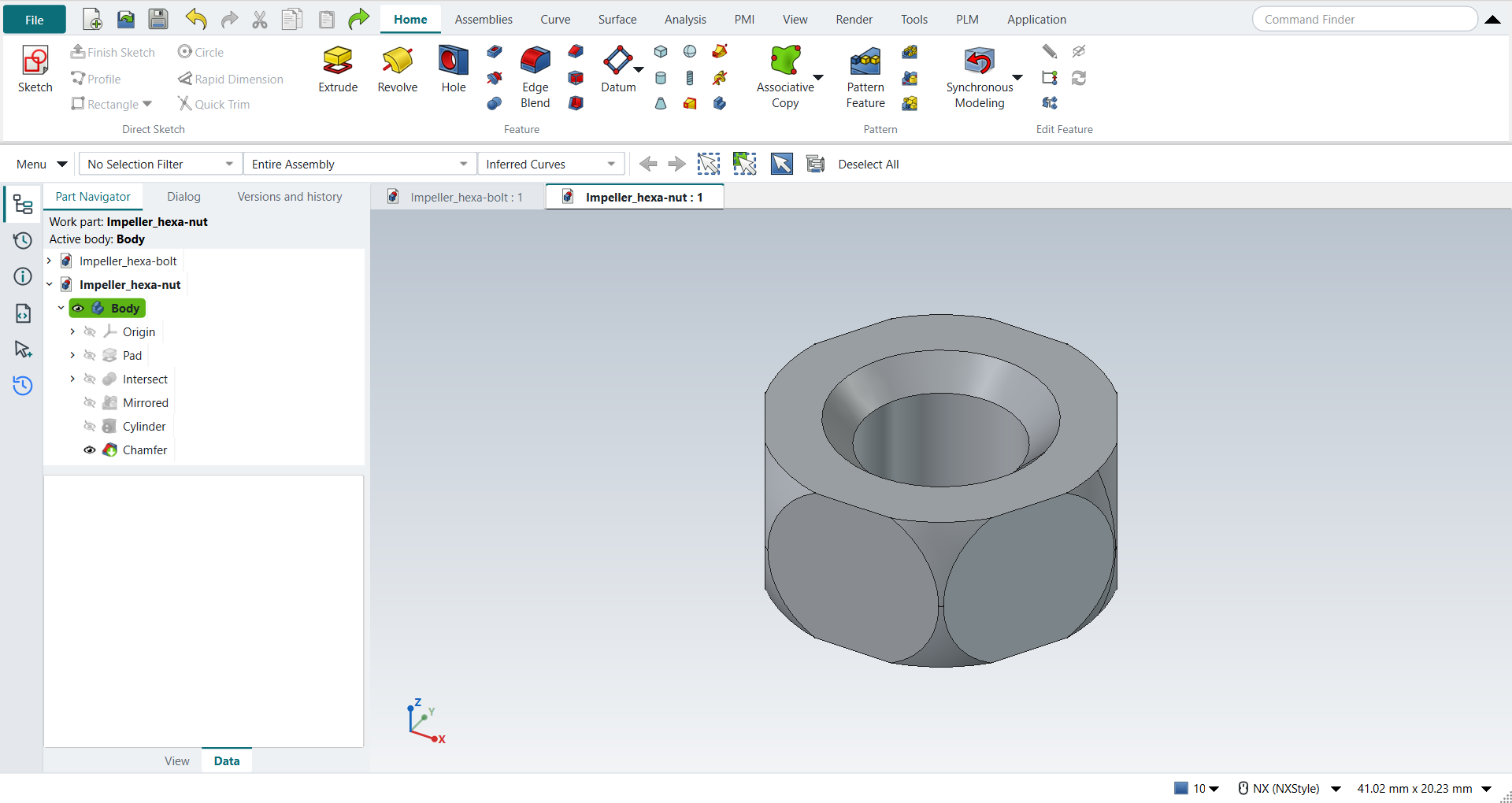The height and width of the screenshot is (803, 1512).
Task: Show the hidden Origin feature
Action: tap(90, 332)
